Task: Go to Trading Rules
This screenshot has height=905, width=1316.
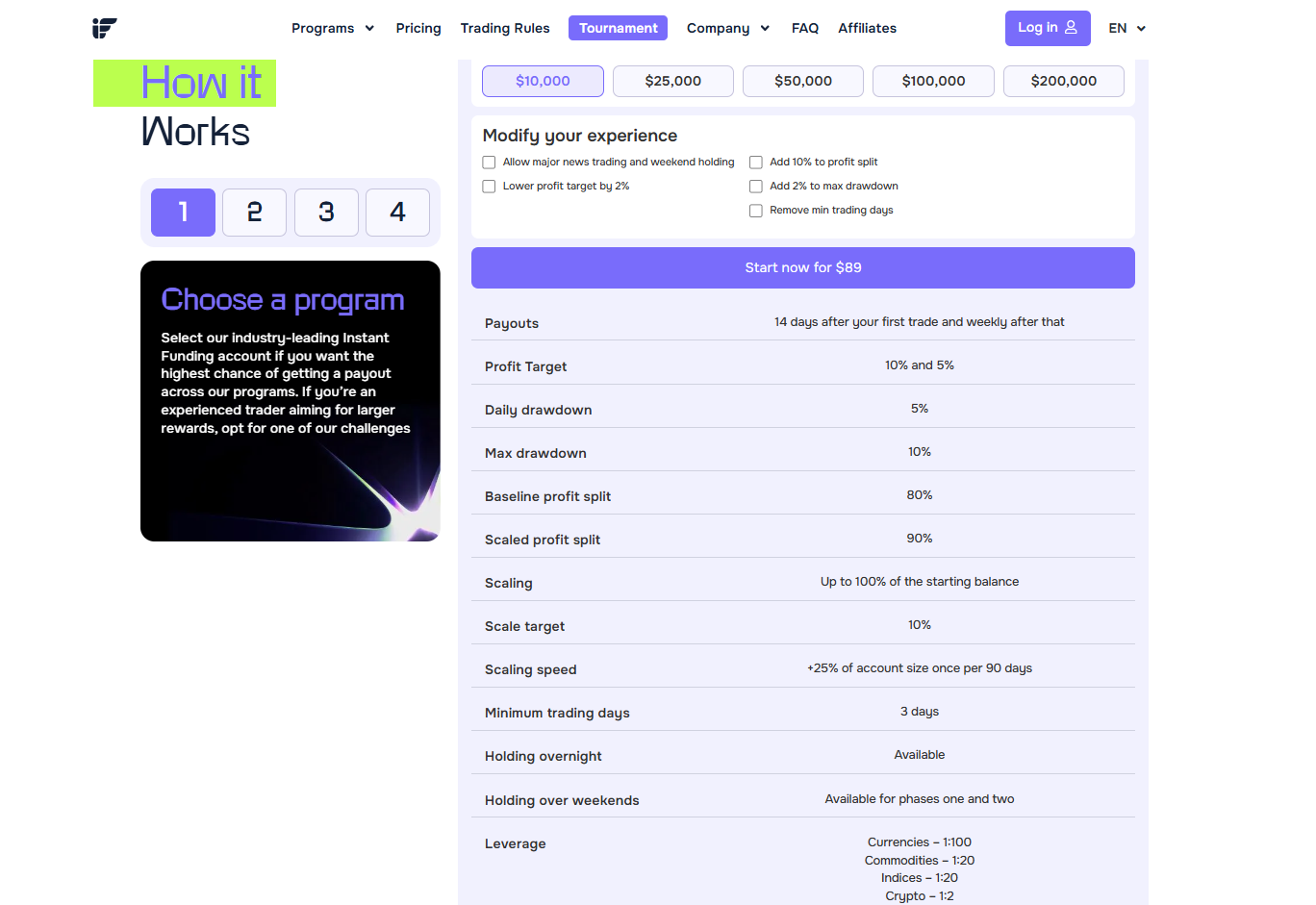Action: coord(505,28)
